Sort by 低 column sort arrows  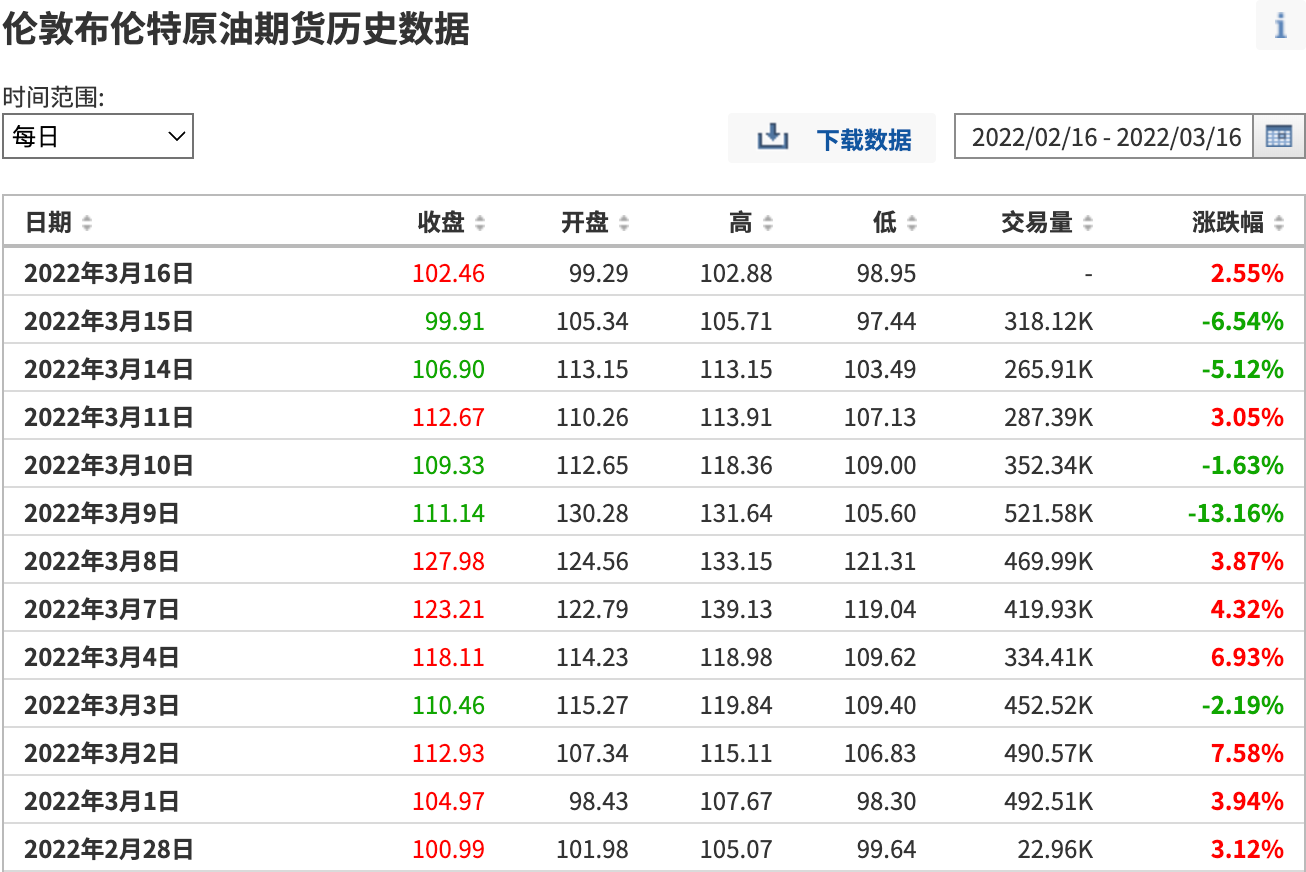[x=911, y=223]
